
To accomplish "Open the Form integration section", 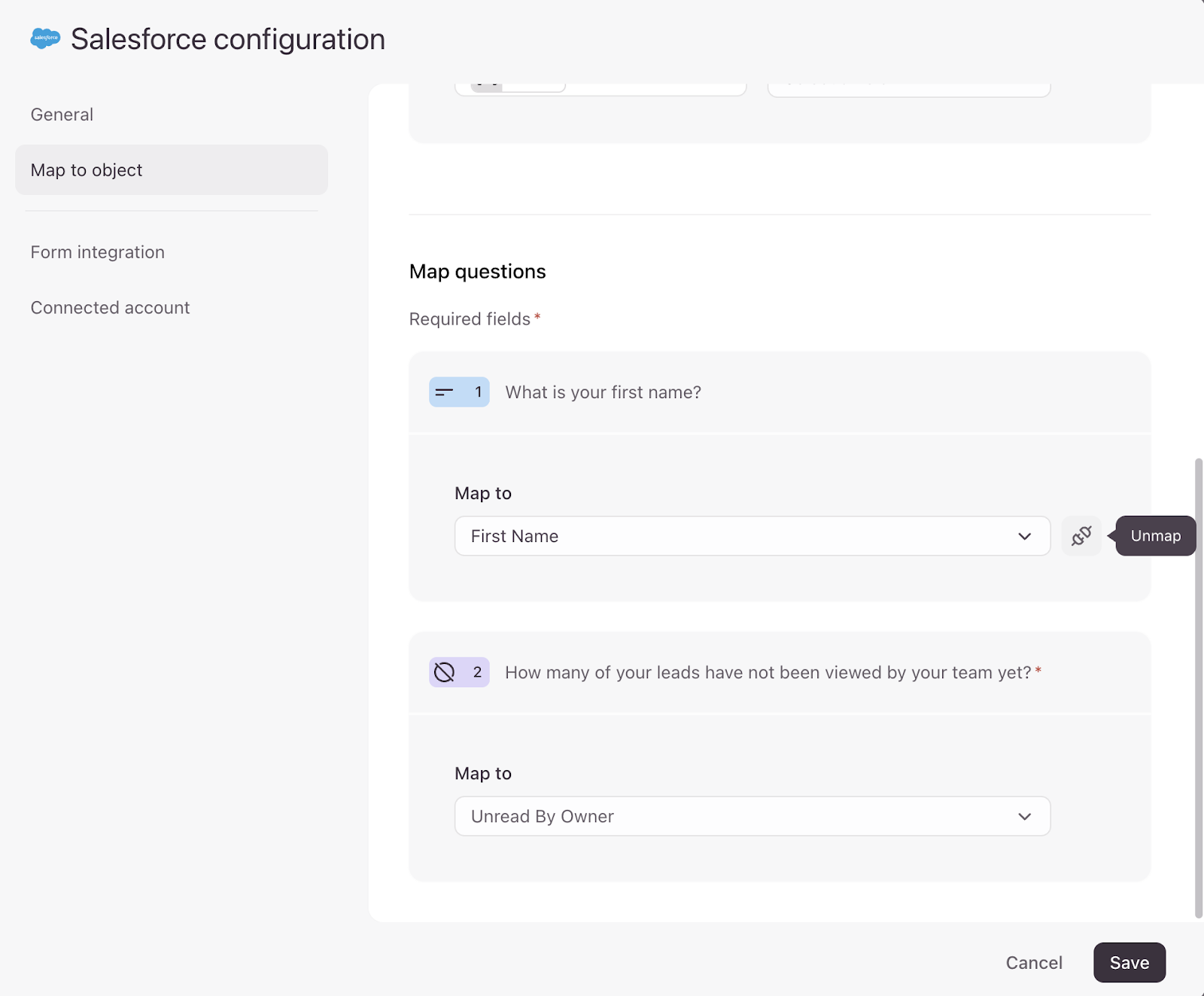I will click(98, 252).
